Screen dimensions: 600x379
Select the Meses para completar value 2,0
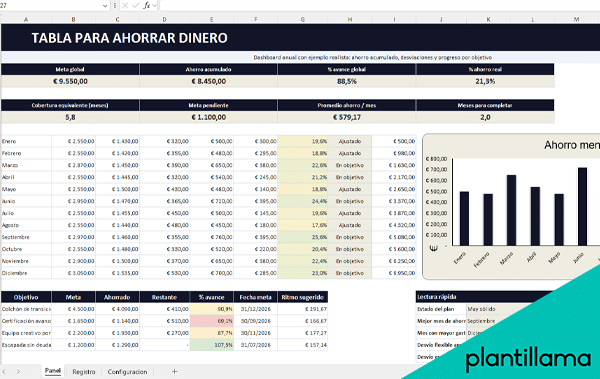485,117
